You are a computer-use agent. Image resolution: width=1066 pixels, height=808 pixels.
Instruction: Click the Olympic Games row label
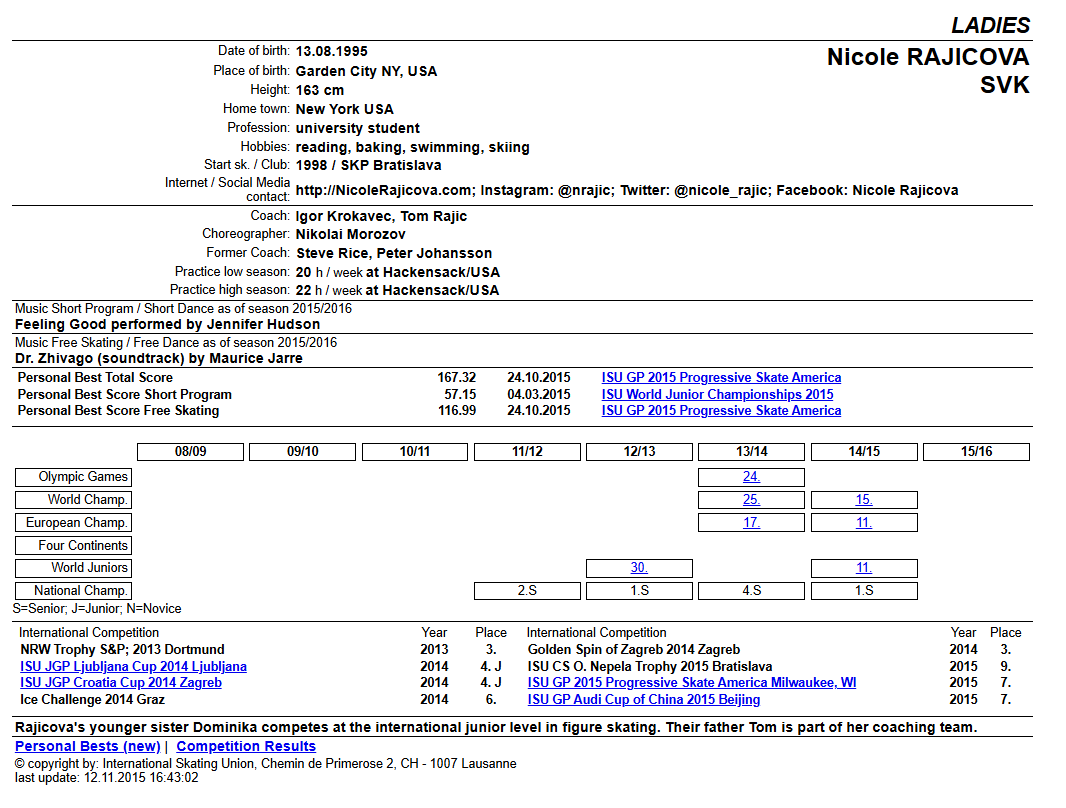coord(73,477)
